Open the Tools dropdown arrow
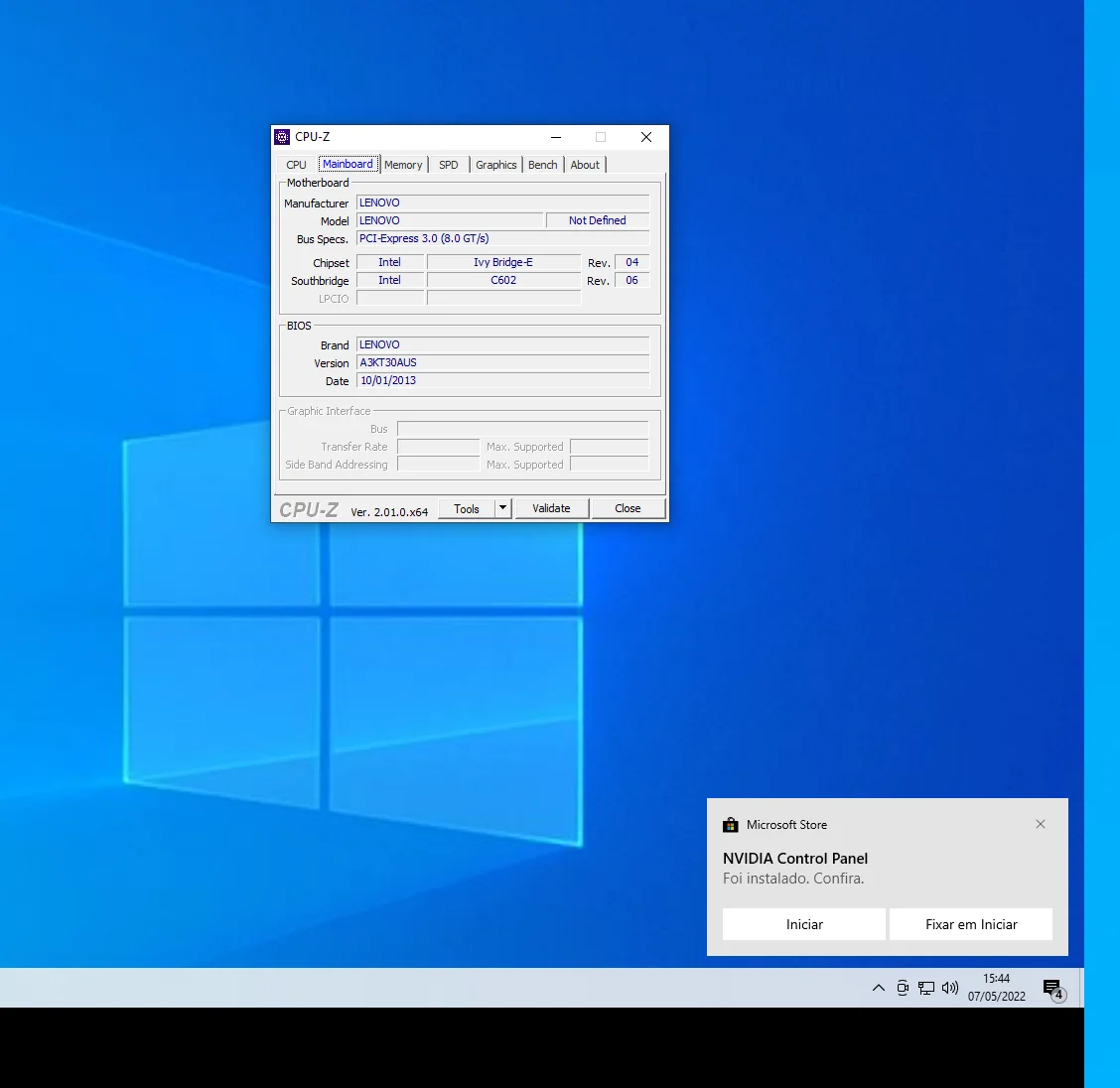Image resolution: width=1120 pixels, height=1088 pixels. pyautogui.click(x=503, y=508)
